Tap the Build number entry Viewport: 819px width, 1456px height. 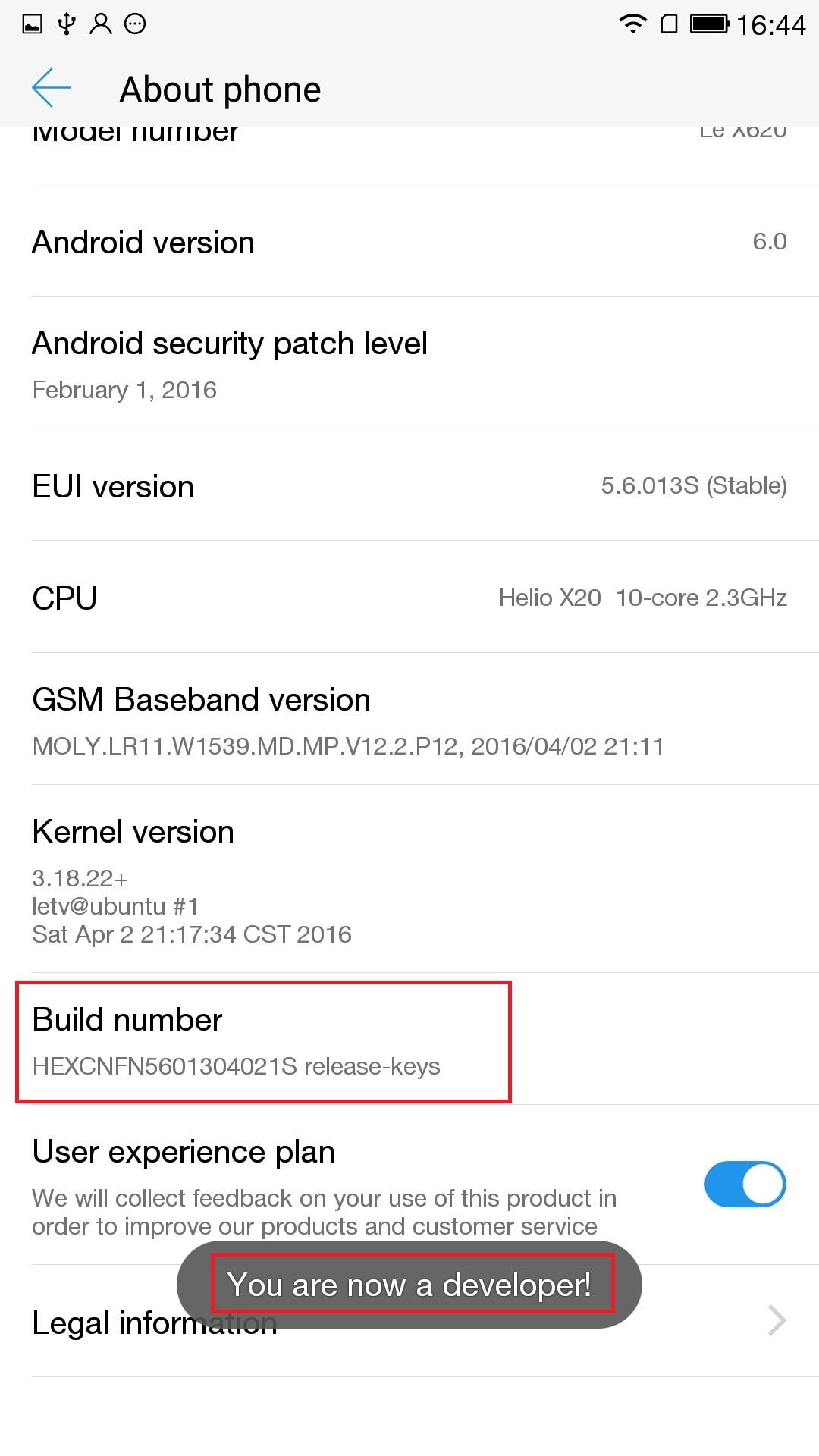click(409, 1039)
